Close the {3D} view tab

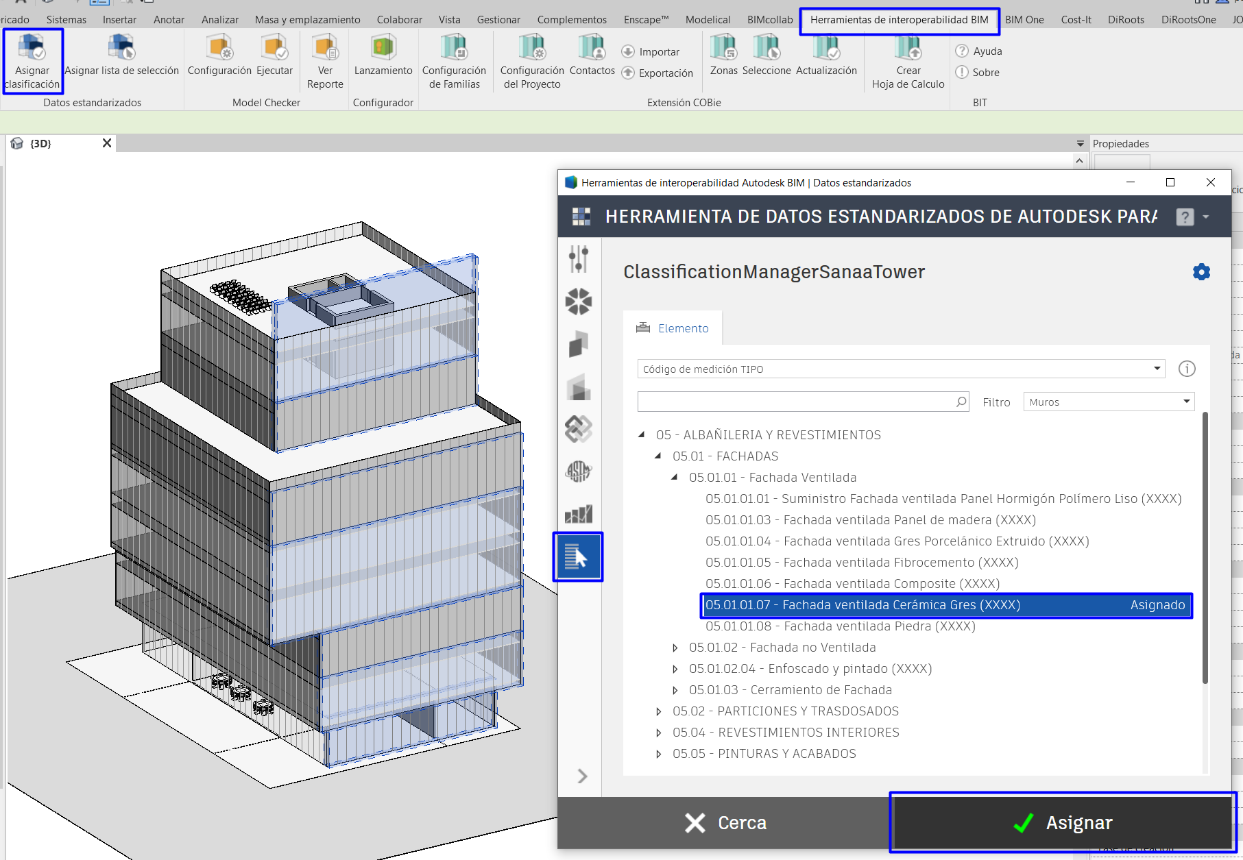pos(107,143)
